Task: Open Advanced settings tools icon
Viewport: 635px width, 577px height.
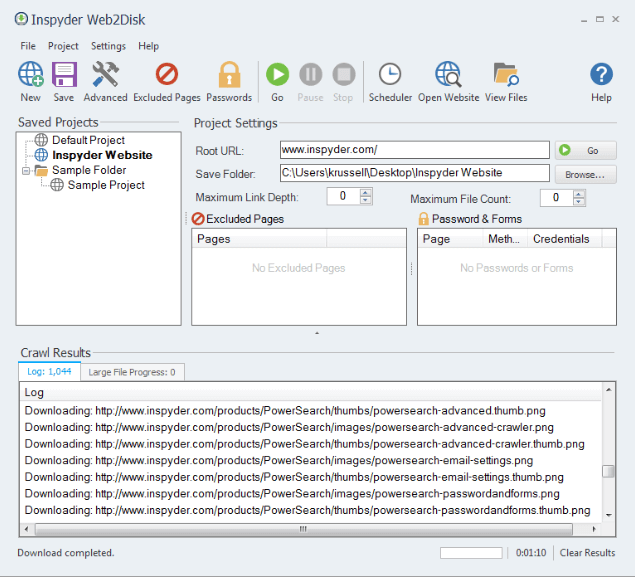Action: point(105,75)
